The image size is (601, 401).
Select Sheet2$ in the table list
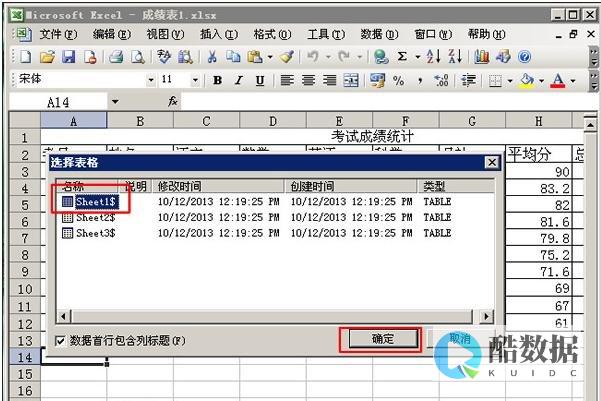click(x=89, y=218)
